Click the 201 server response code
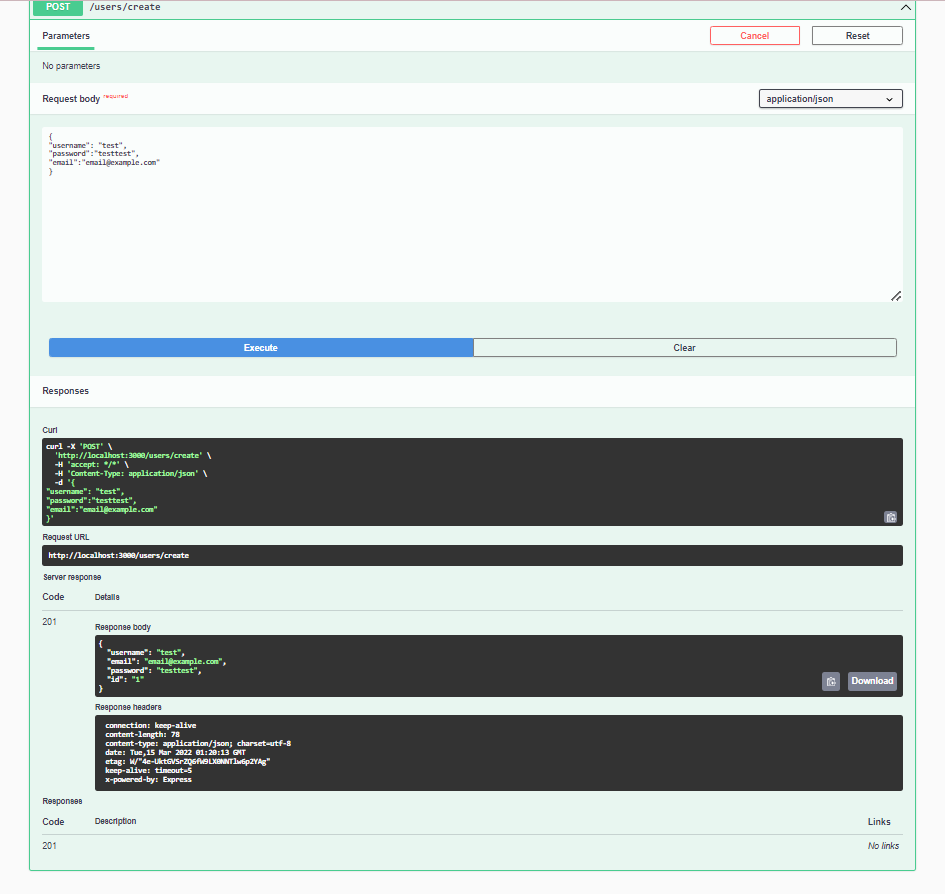This screenshot has height=894, width=945. (49, 622)
